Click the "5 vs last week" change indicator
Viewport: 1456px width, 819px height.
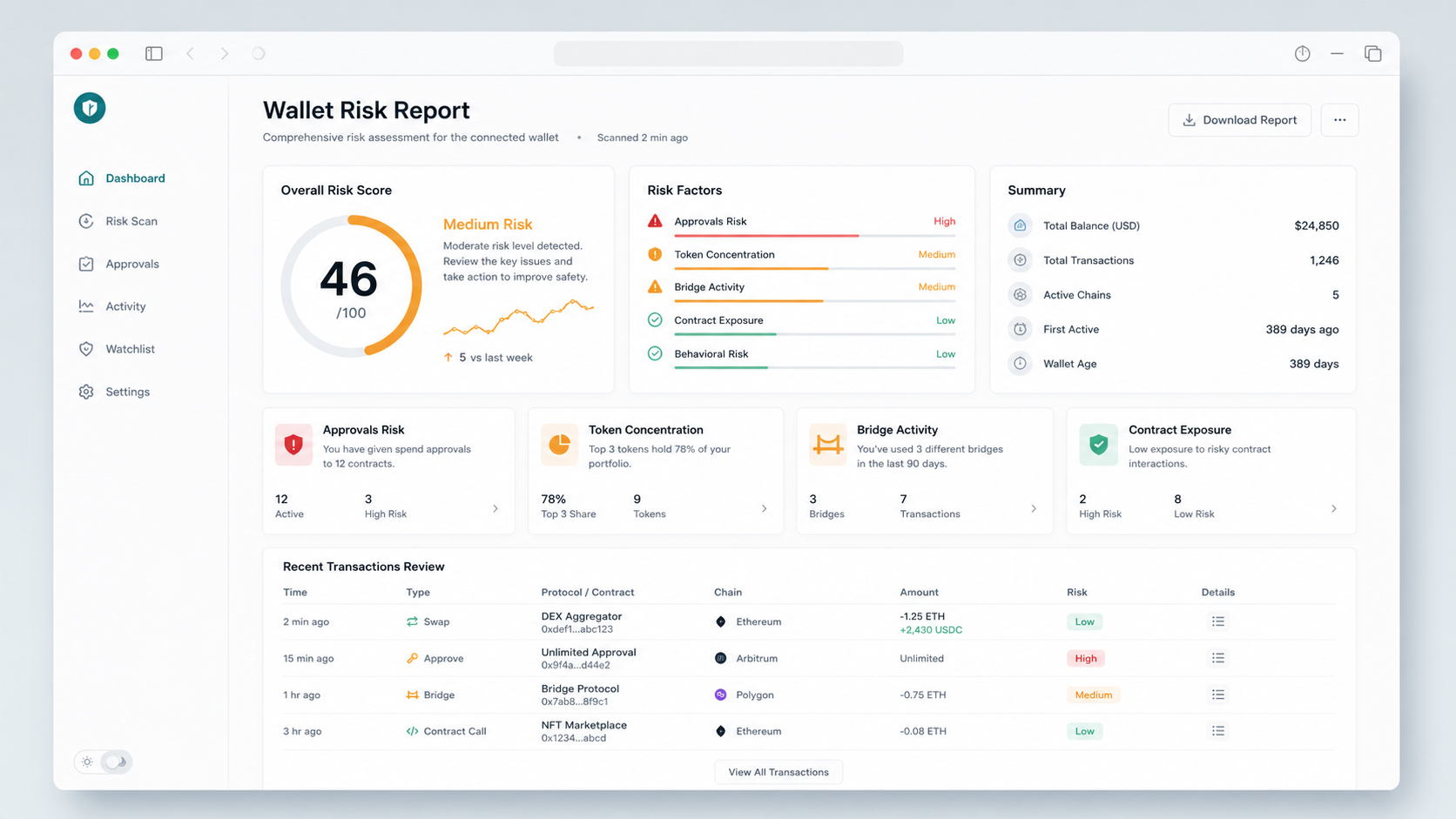point(489,358)
